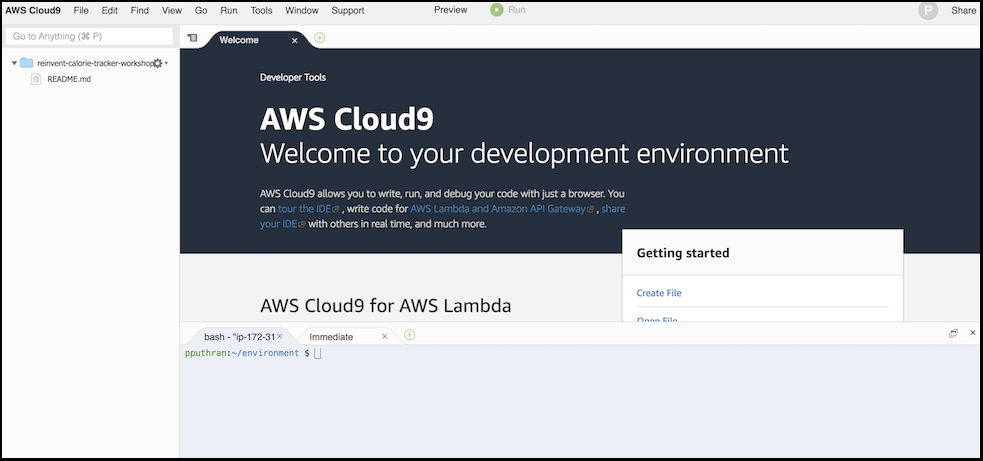Screen dimensions: 983x461
Task: Select README.md in the file tree
Action: [x=69, y=79]
